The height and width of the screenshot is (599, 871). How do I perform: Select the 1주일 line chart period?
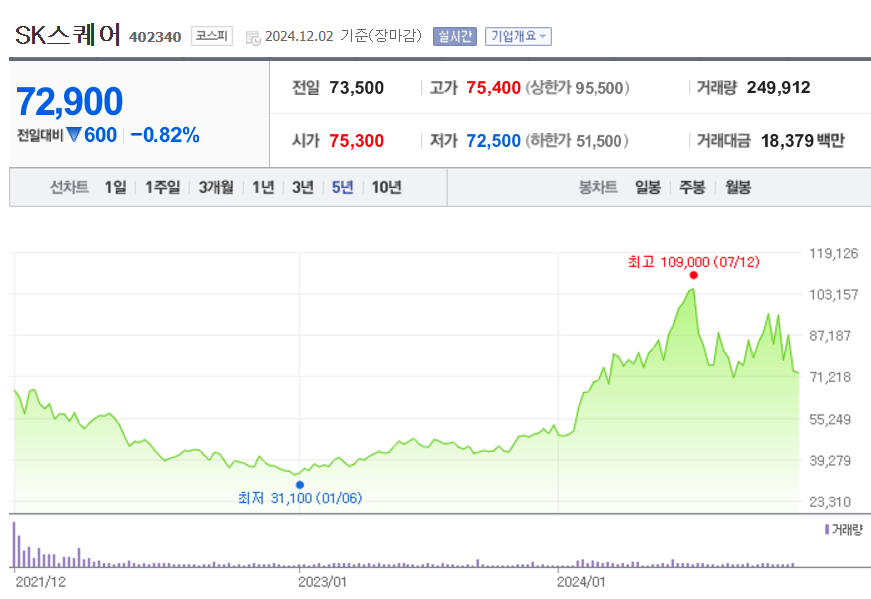pyautogui.click(x=163, y=187)
